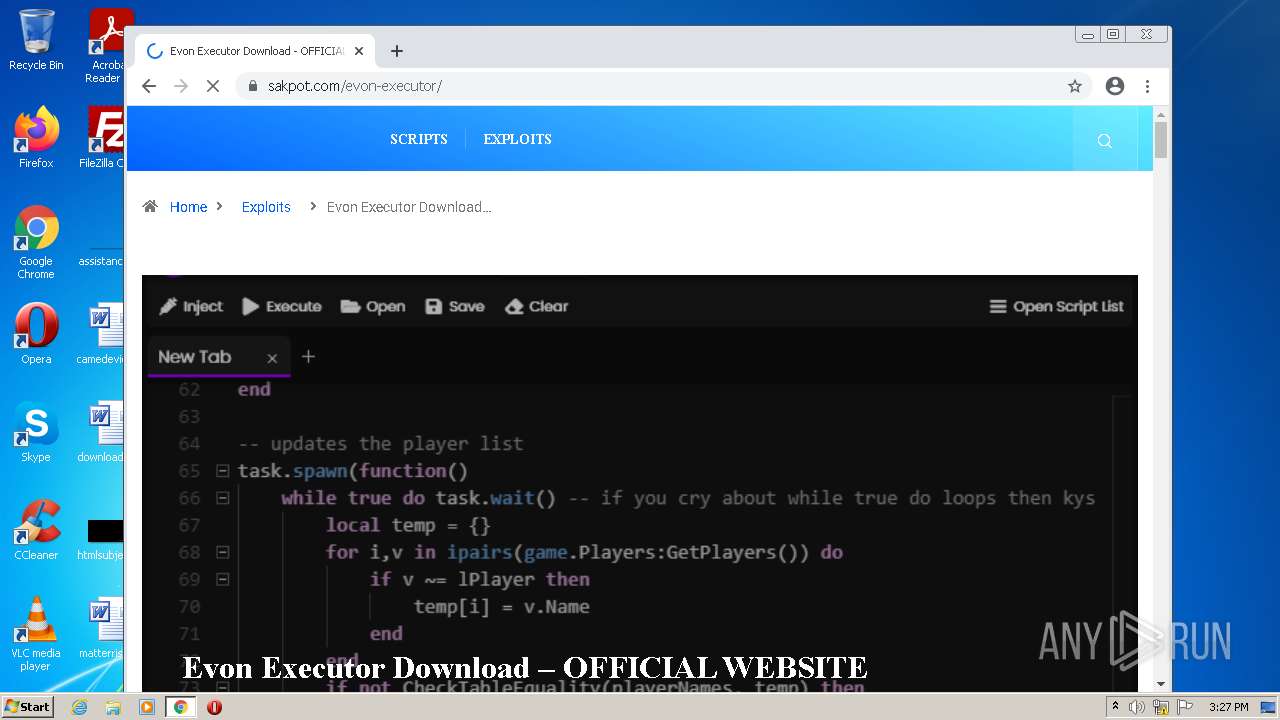Click Execute button in executor image
Viewport: 1280px width, 720px height.
click(x=282, y=307)
